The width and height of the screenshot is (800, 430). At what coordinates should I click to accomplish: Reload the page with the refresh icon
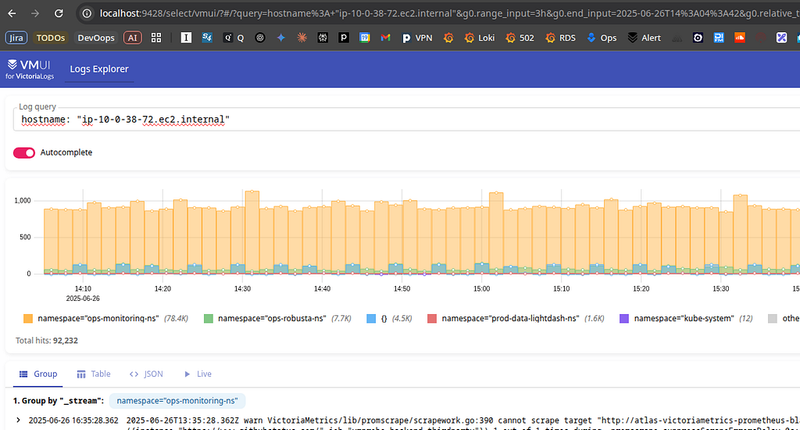pyautogui.click(x=59, y=13)
